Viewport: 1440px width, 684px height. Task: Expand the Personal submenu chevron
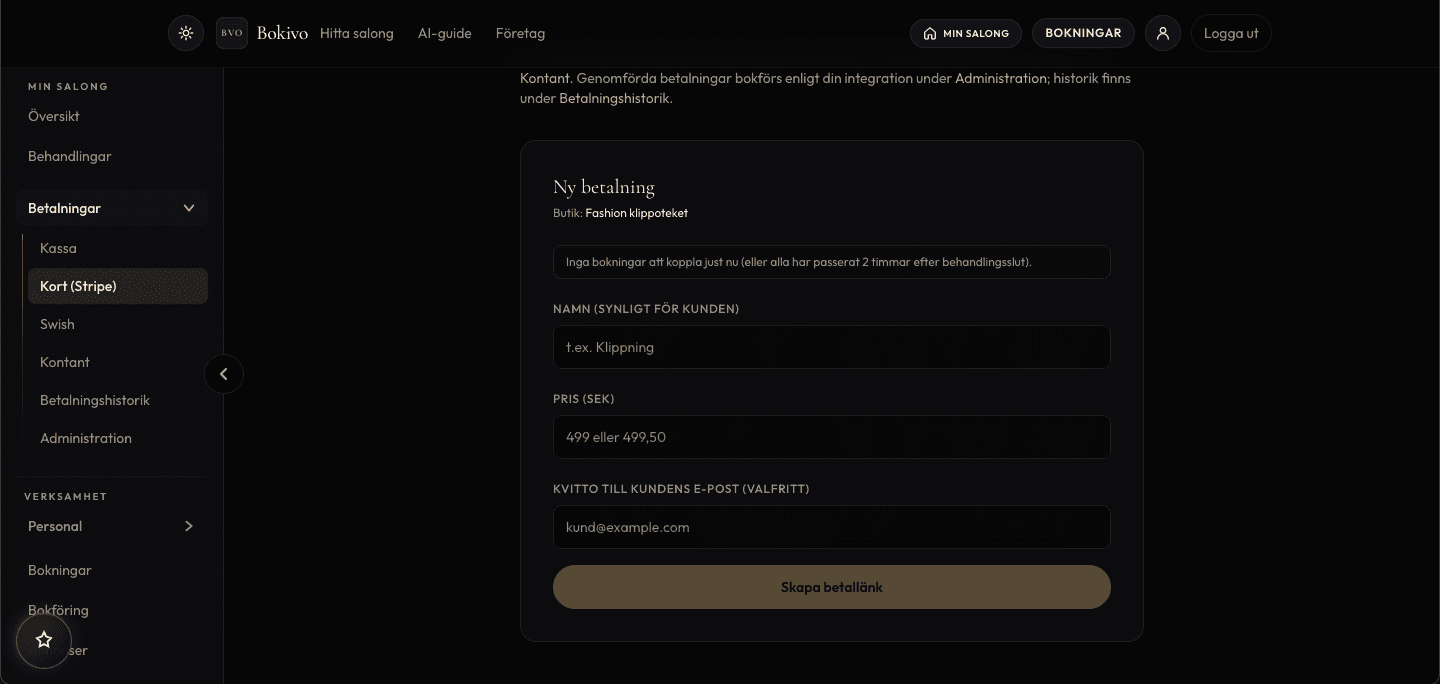tap(189, 526)
